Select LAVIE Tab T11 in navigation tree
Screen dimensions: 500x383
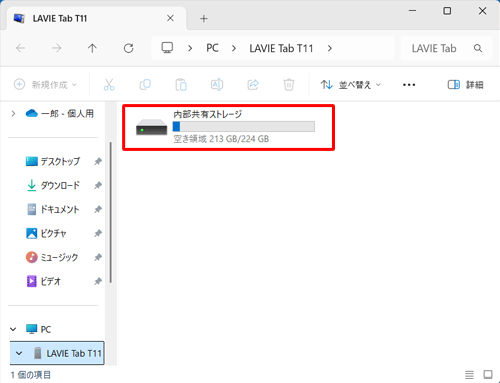(68, 353)
